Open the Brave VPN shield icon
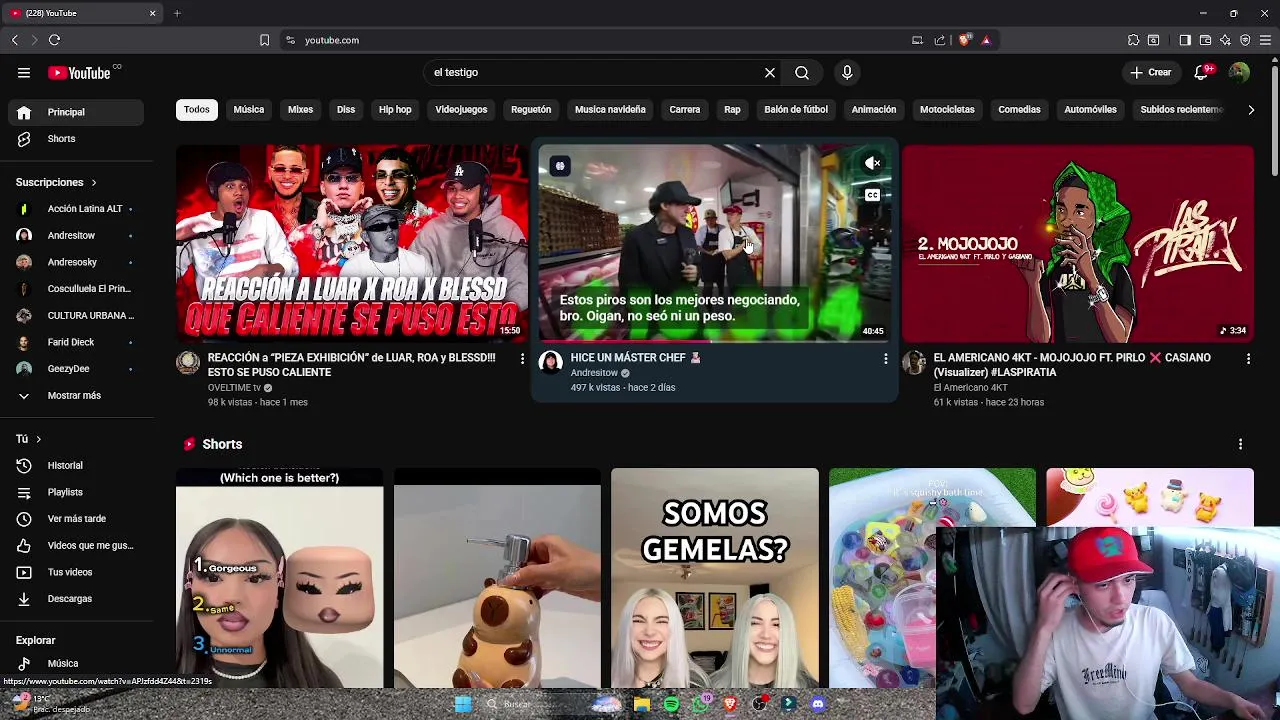 pyautogui.click(x=1245, y=40)
